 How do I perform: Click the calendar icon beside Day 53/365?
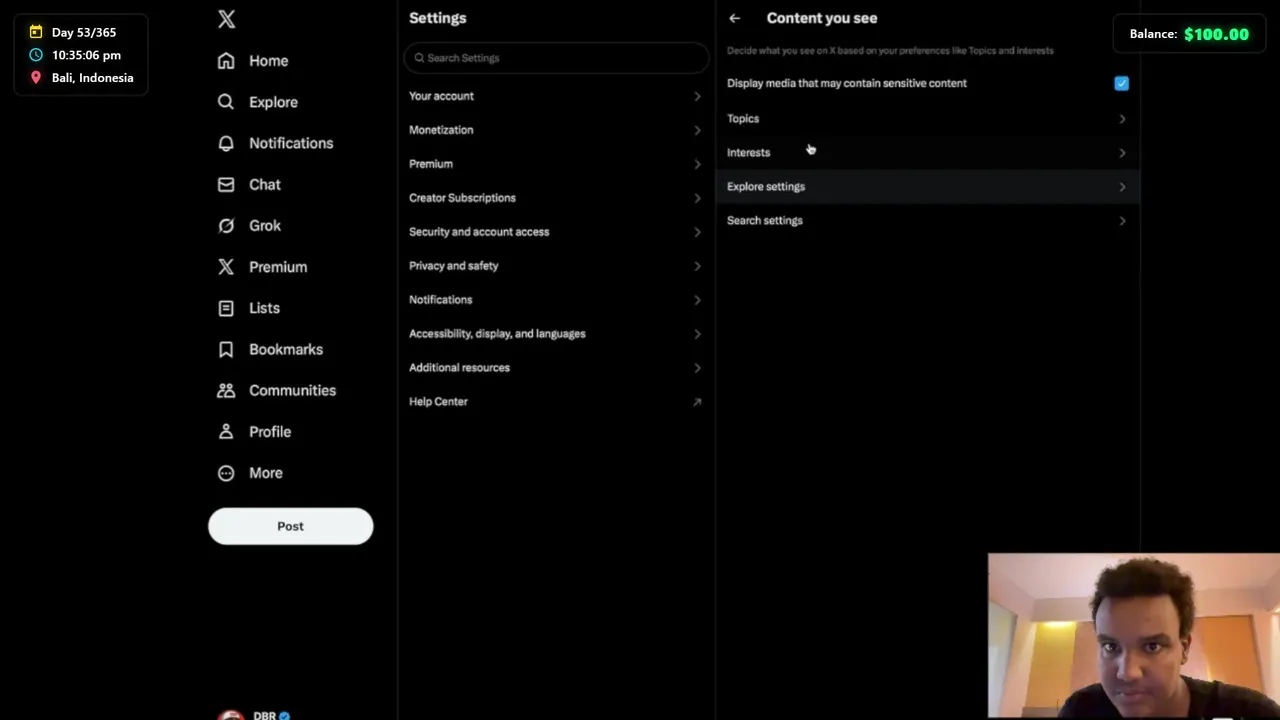[x=36, y=32]
